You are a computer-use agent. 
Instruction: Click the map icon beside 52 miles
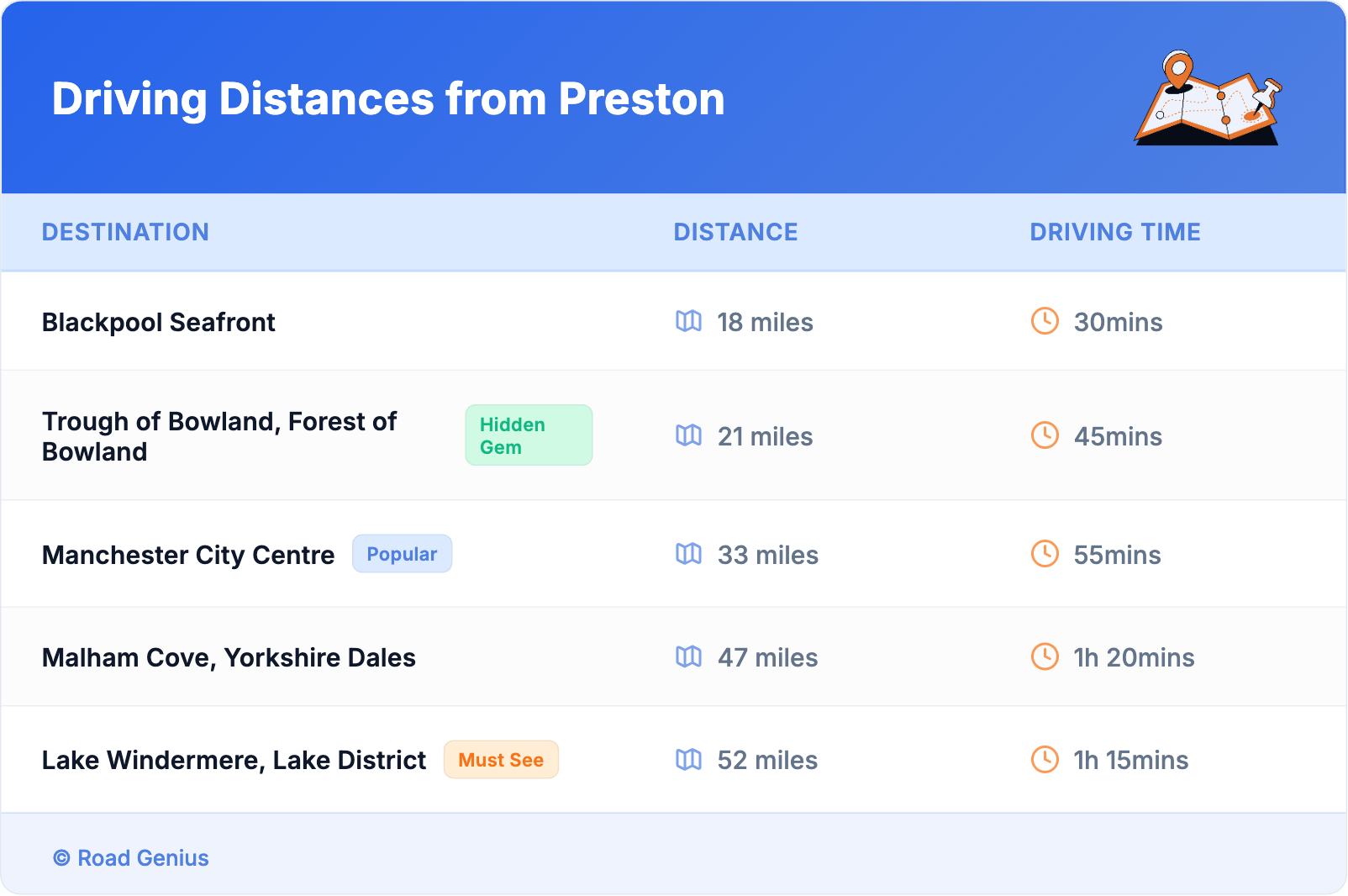688,760
